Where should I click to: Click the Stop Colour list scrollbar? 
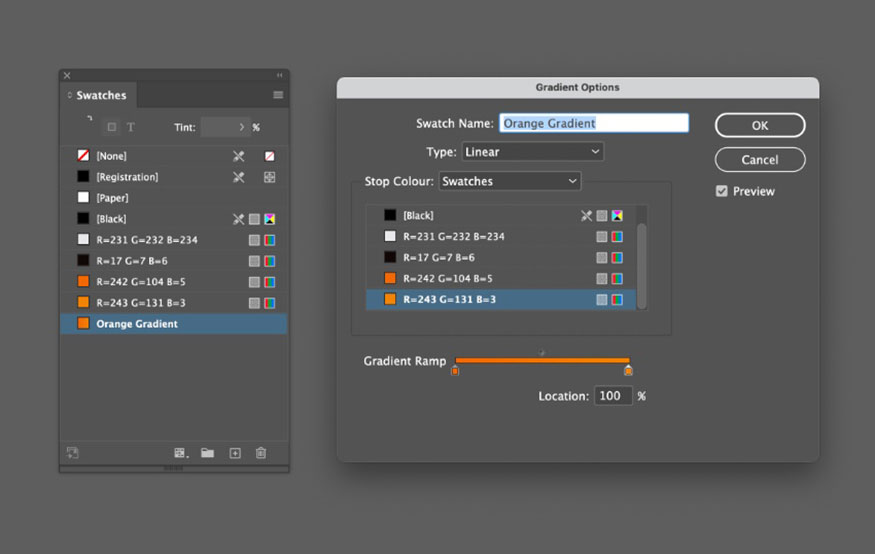click(642, 266)
